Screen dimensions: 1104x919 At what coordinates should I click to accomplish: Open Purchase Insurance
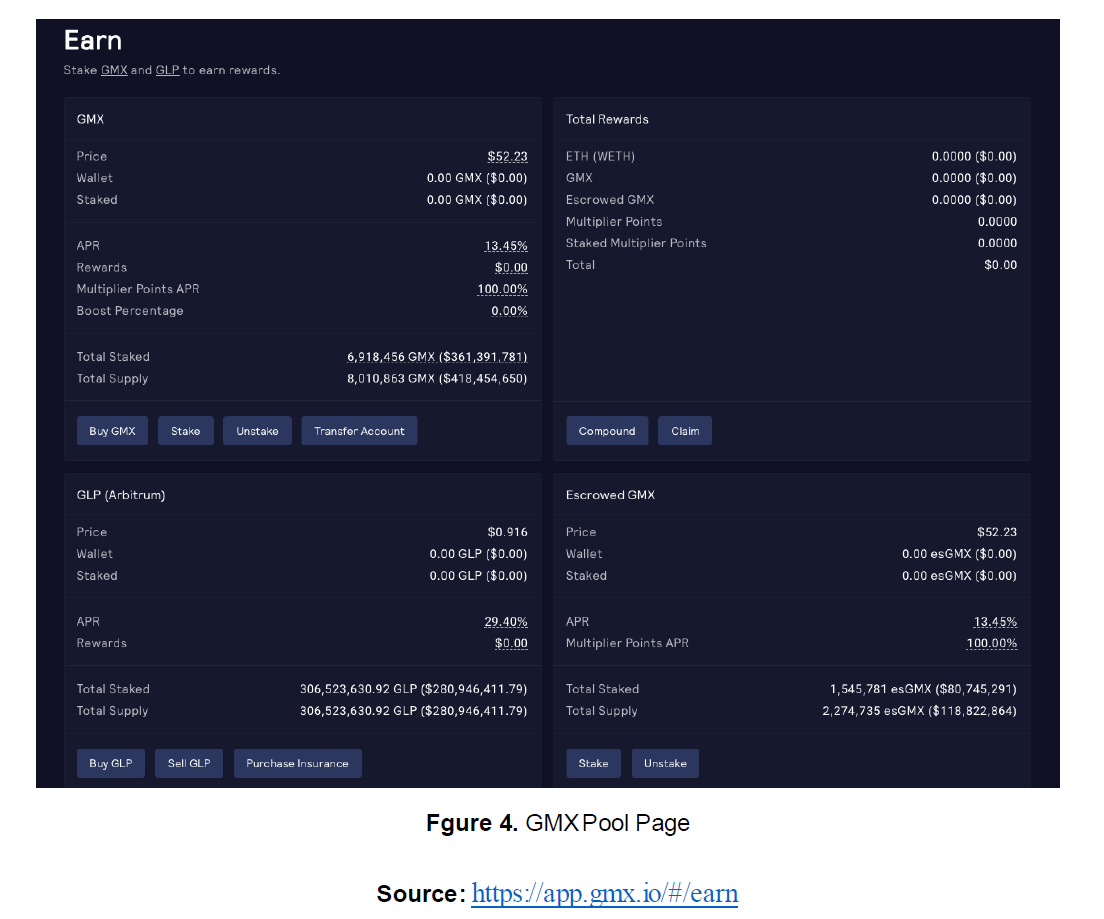(x=297, y=763)
